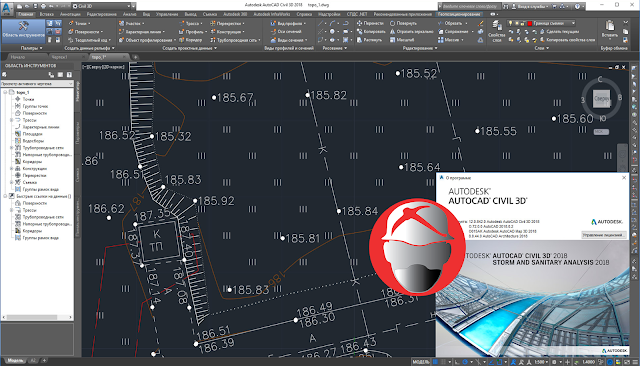Select the Перенести move tool
The image size is (640, 366).
click(370, 23)
